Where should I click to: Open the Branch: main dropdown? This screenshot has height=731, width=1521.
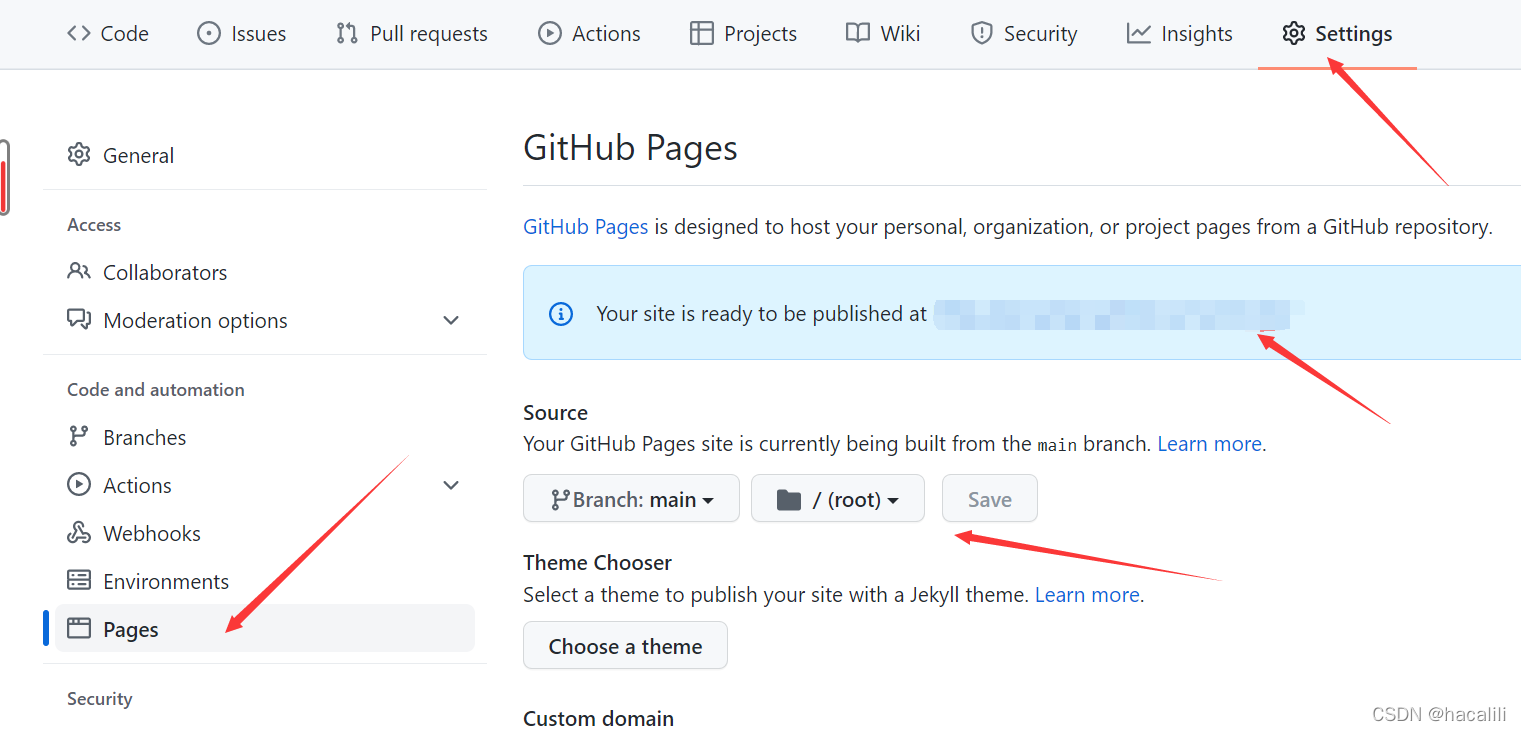click(x=631, y=498)
